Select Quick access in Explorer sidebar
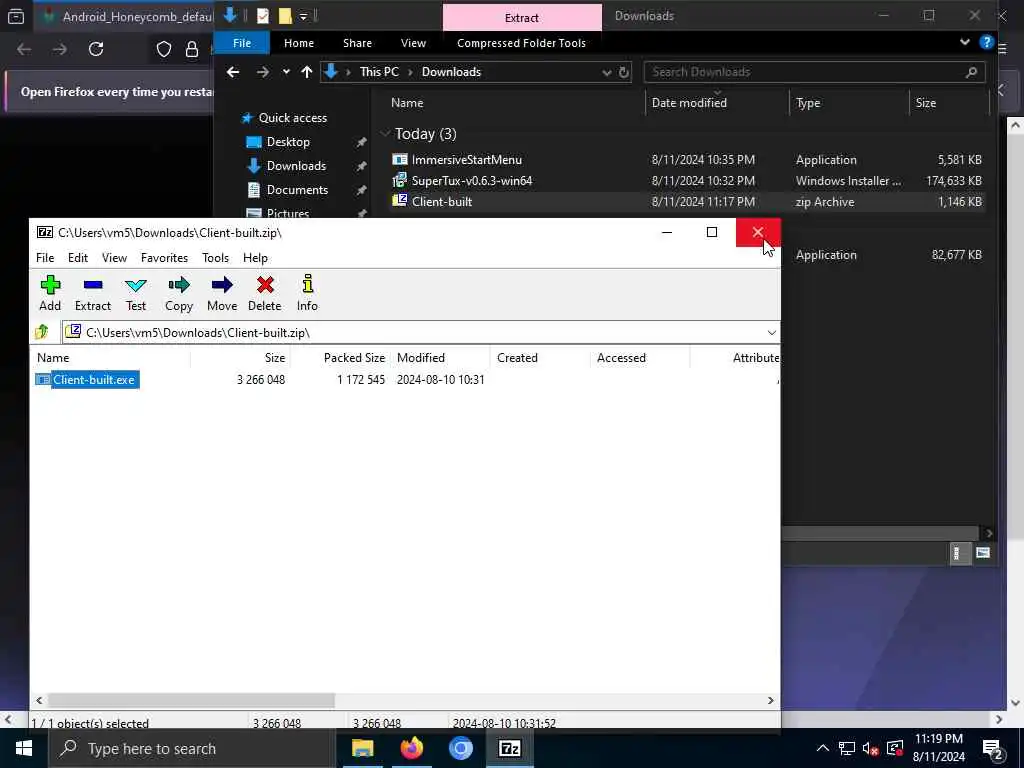 tap(293, 118)
